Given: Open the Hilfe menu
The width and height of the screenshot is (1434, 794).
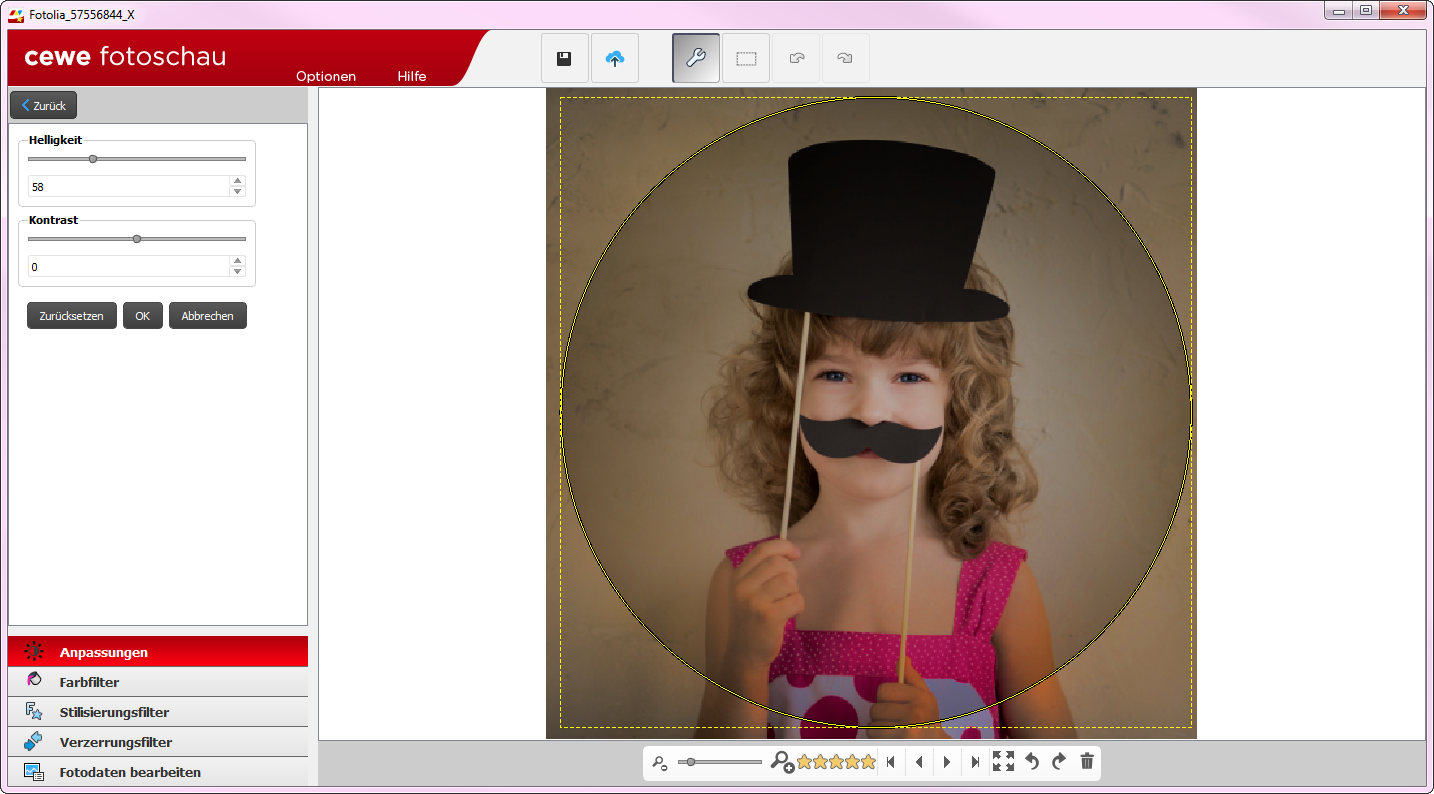Looking at the screenshot, I should 412,76.
